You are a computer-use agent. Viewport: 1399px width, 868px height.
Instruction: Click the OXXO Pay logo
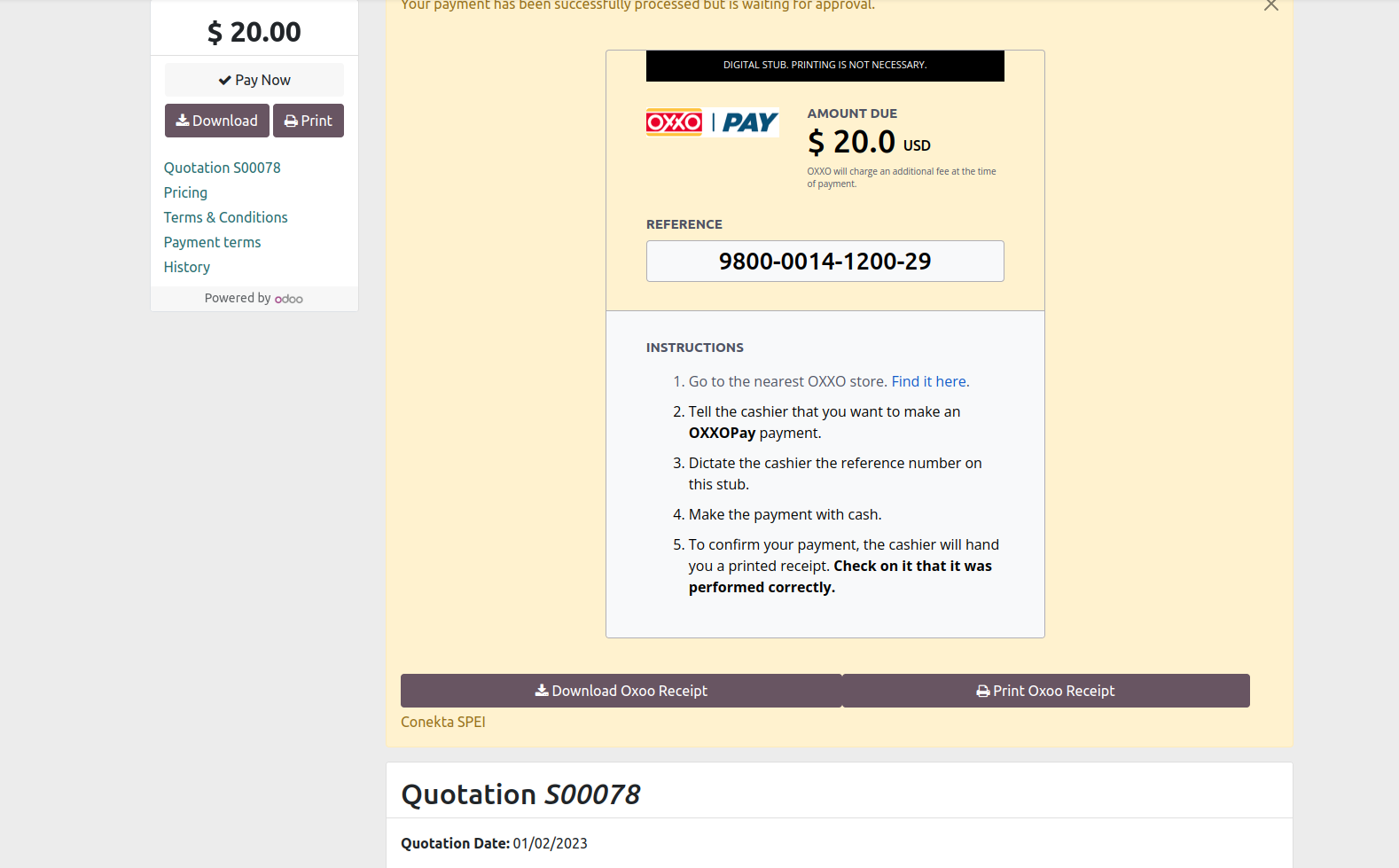tap(713, 122)
